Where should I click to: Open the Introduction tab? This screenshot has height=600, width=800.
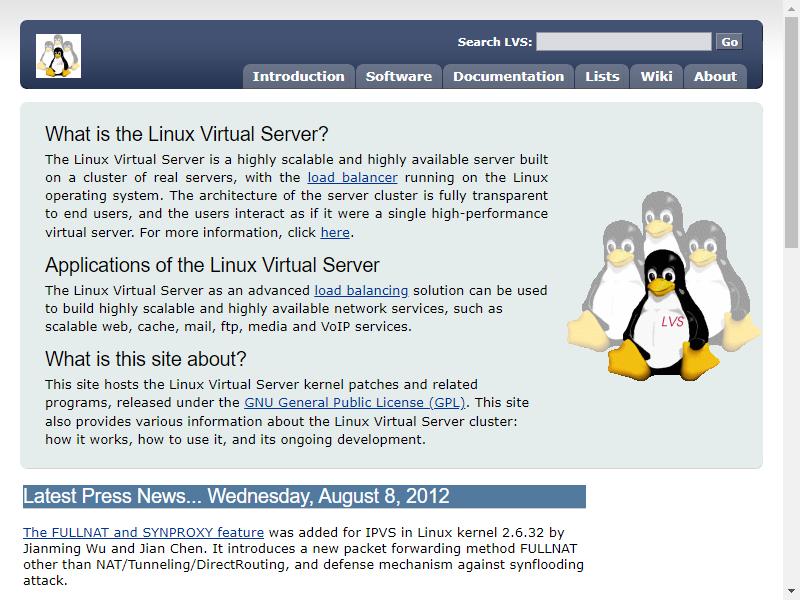[x=298, y=77]
